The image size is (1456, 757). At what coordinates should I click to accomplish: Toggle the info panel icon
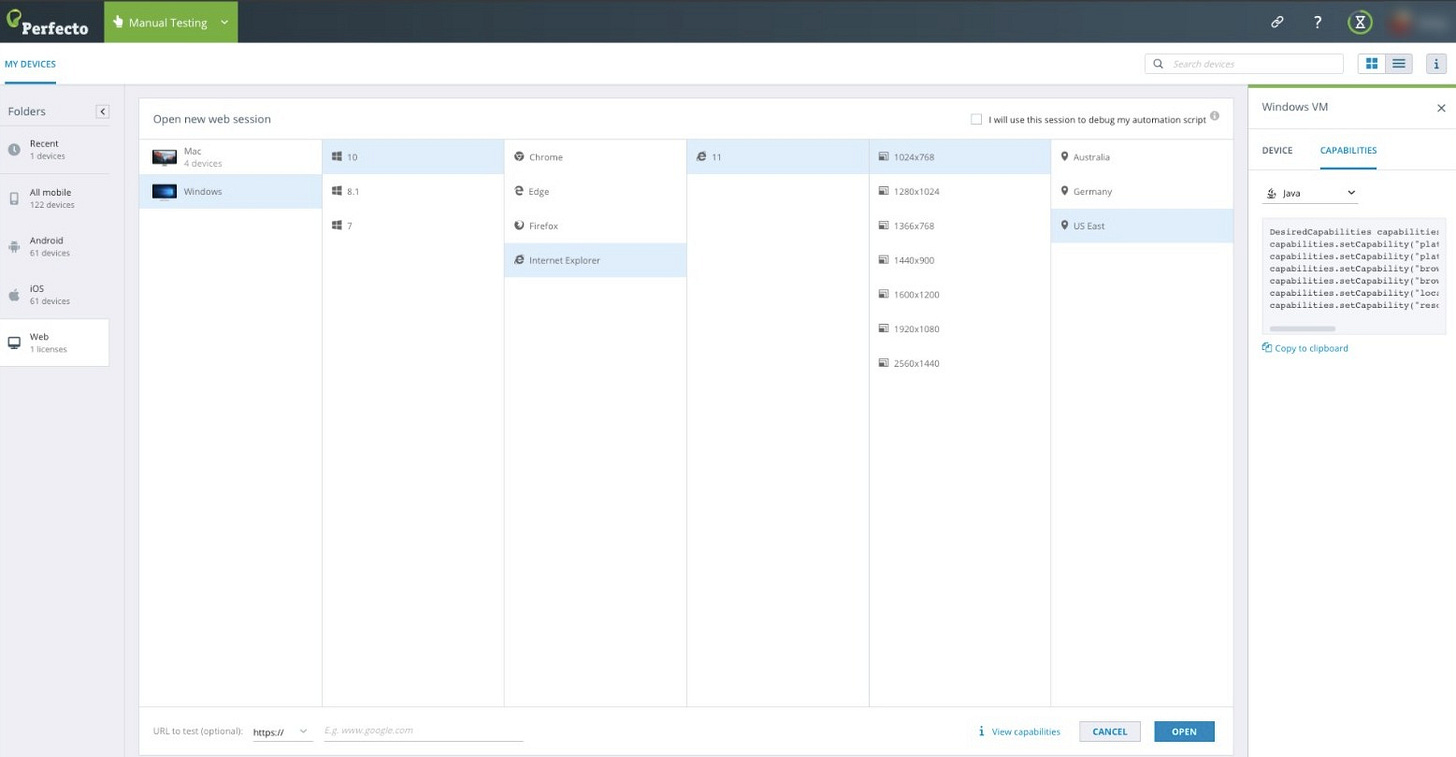pos(1436,63)
